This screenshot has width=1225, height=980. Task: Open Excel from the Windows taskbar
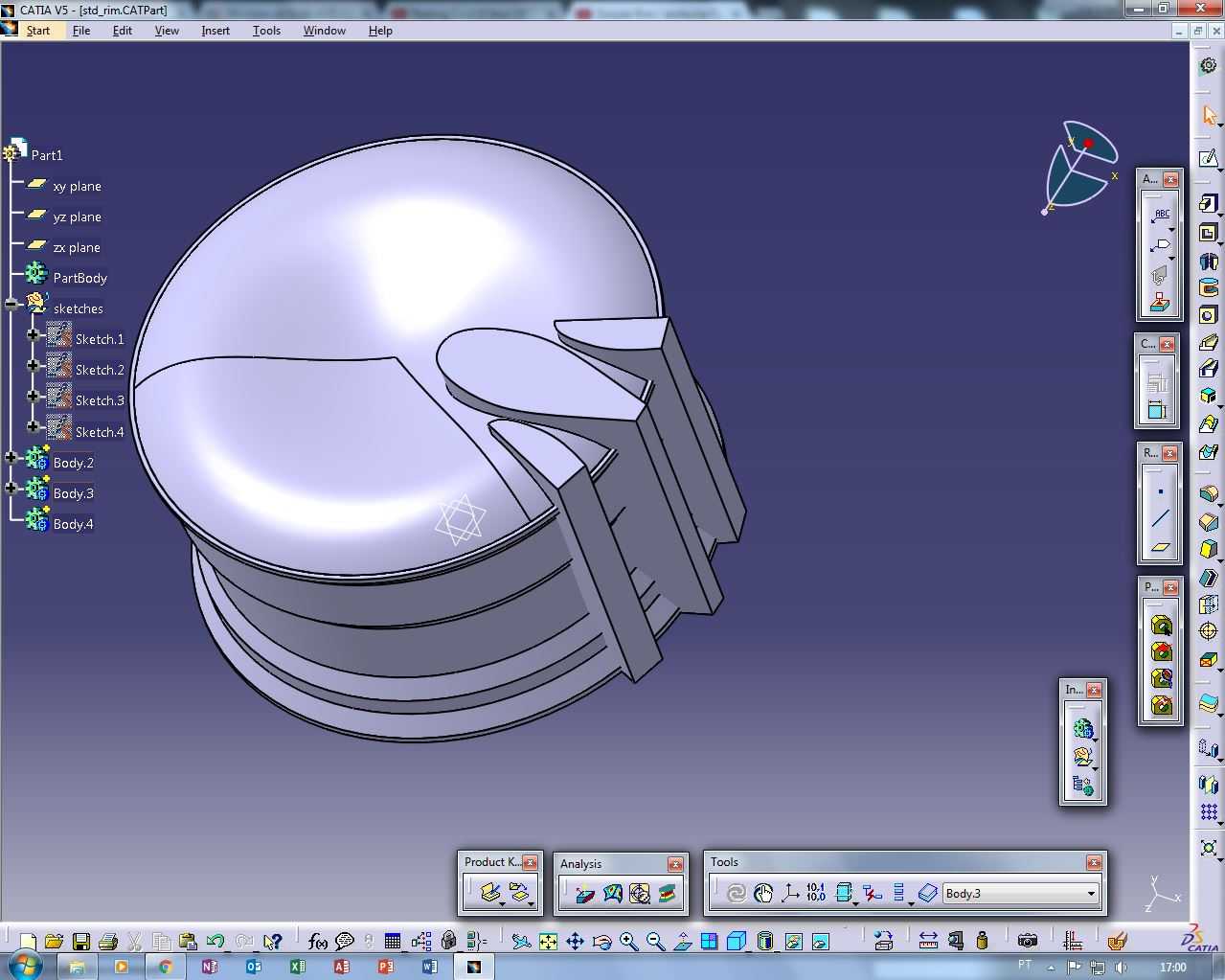point(297,967)
